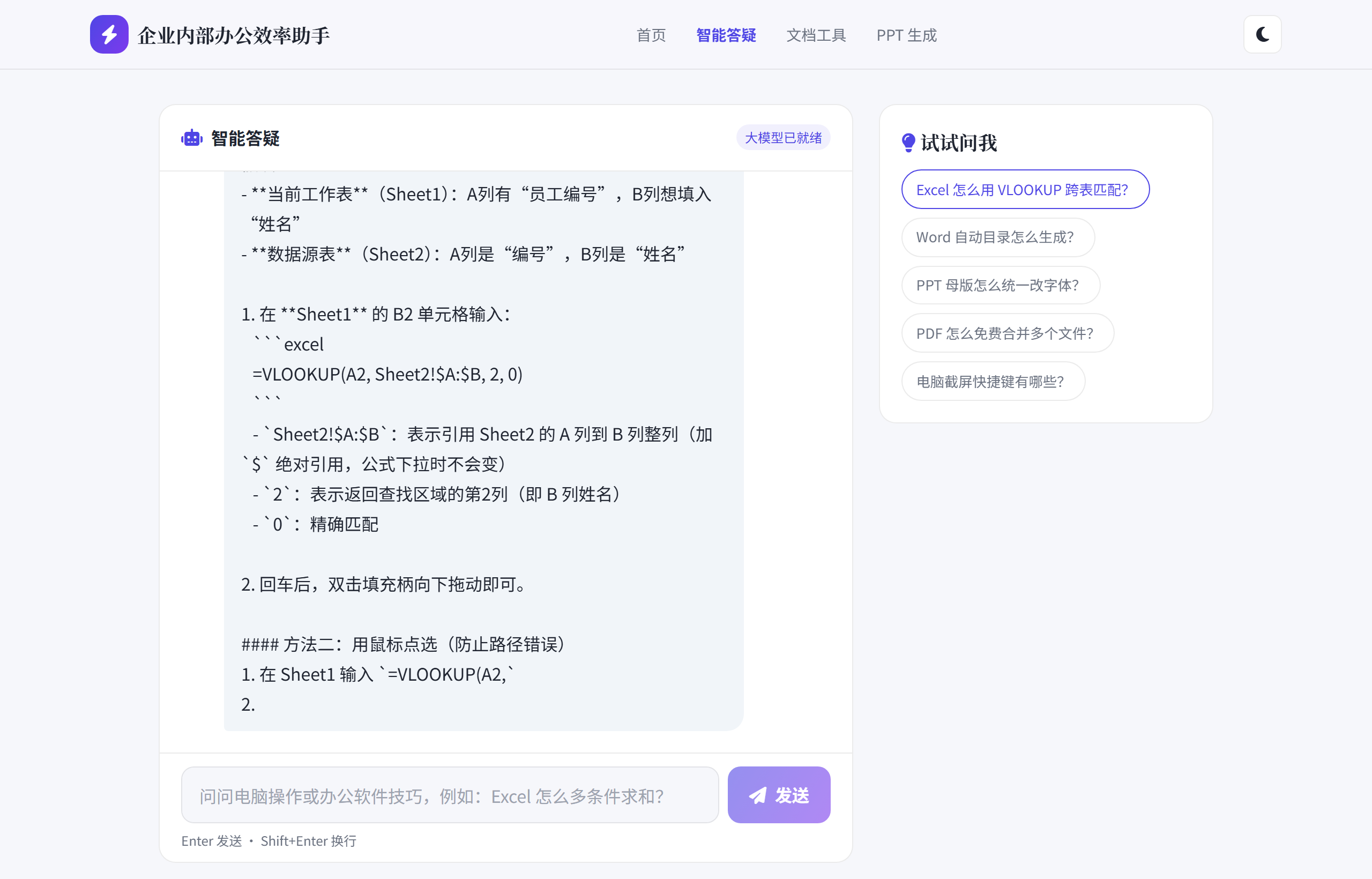Viewport: 1372px width, 879px height.
Task: Click the hint text Enter 发送 · Shift+Enter 换行
Action: tap(269, 841)
